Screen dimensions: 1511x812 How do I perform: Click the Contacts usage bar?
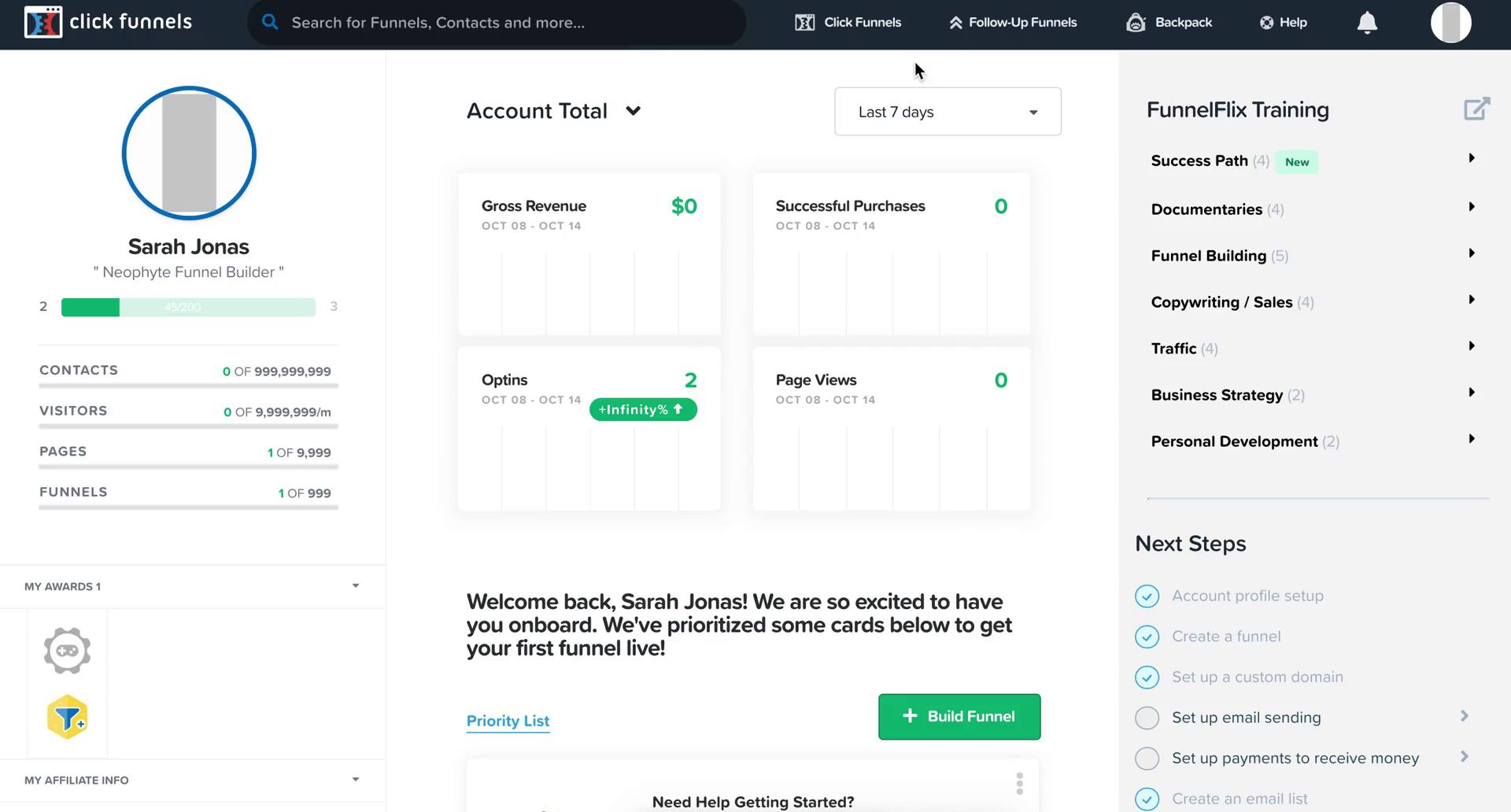pyautogui.click(x=188, y=386)
